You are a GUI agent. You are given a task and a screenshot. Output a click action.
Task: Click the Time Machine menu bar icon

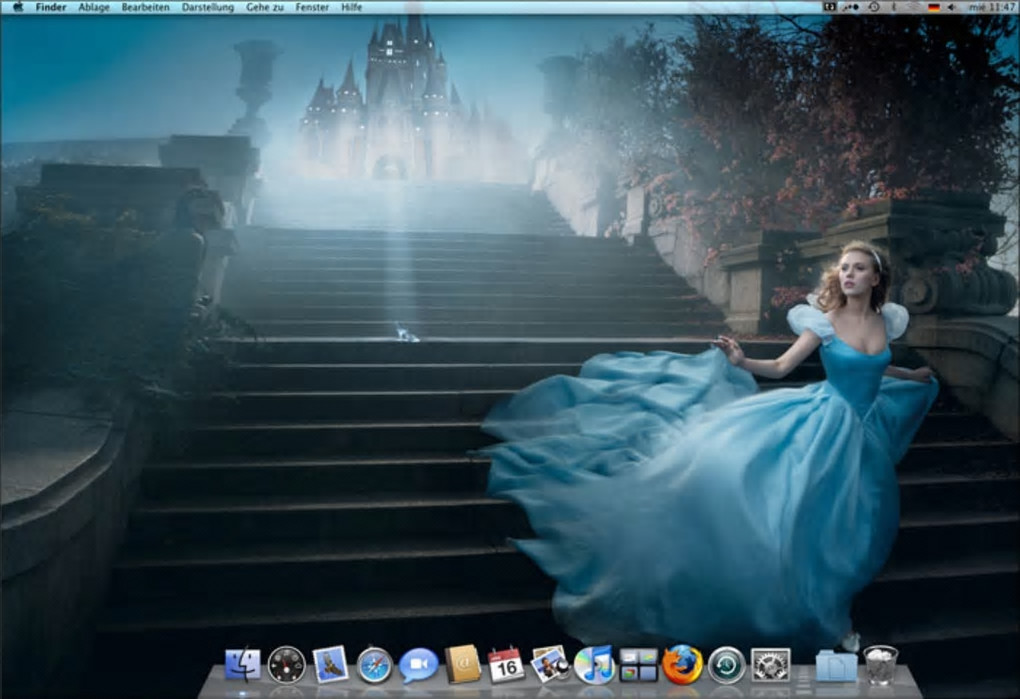click(874, 7)
